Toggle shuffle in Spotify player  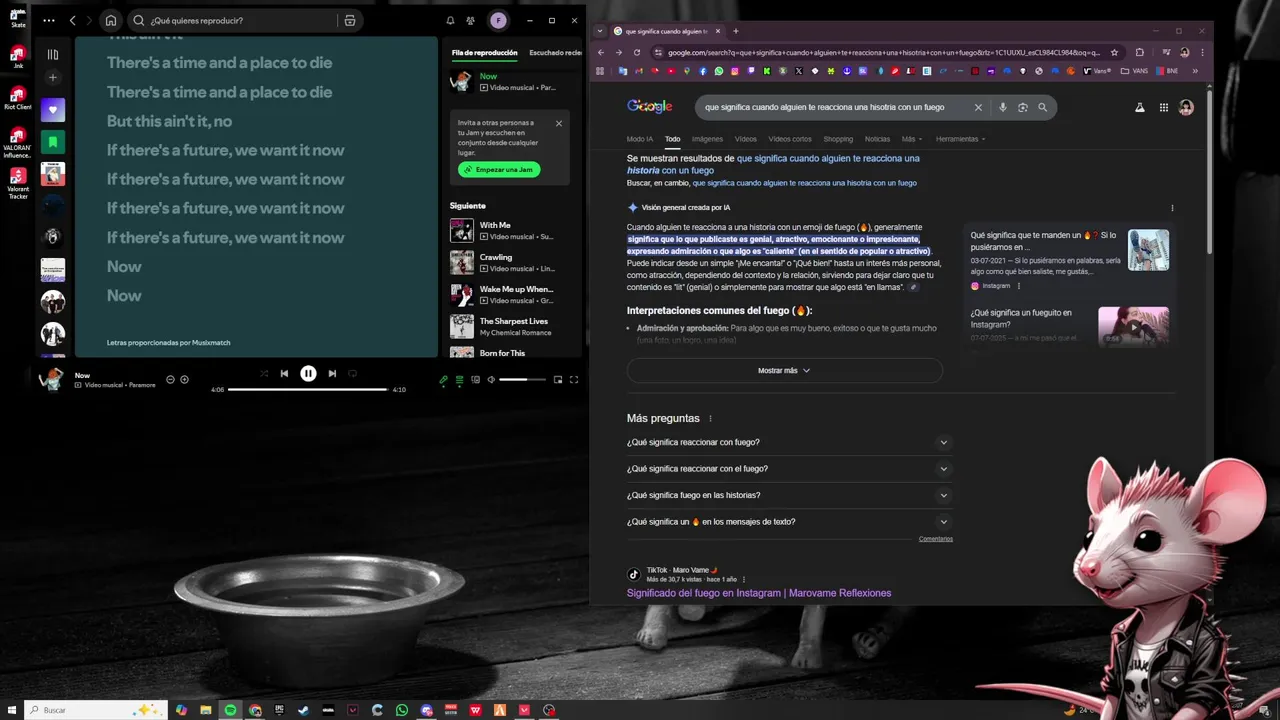[264, 373]
